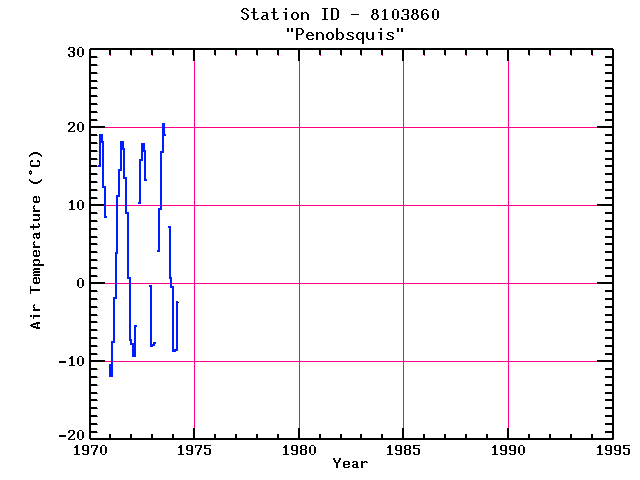Click the 1995 x-axis tick label

pos(610,451)
